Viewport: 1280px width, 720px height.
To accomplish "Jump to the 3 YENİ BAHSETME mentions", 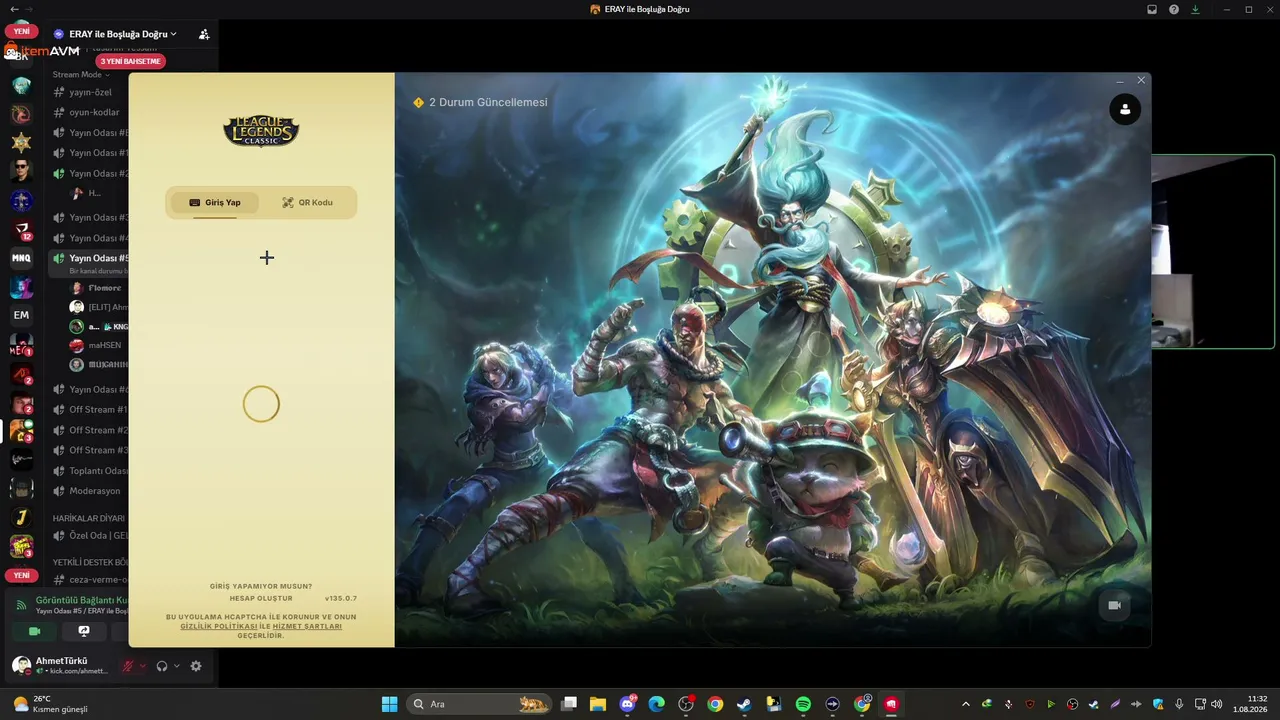I will [x=130, y=61].
